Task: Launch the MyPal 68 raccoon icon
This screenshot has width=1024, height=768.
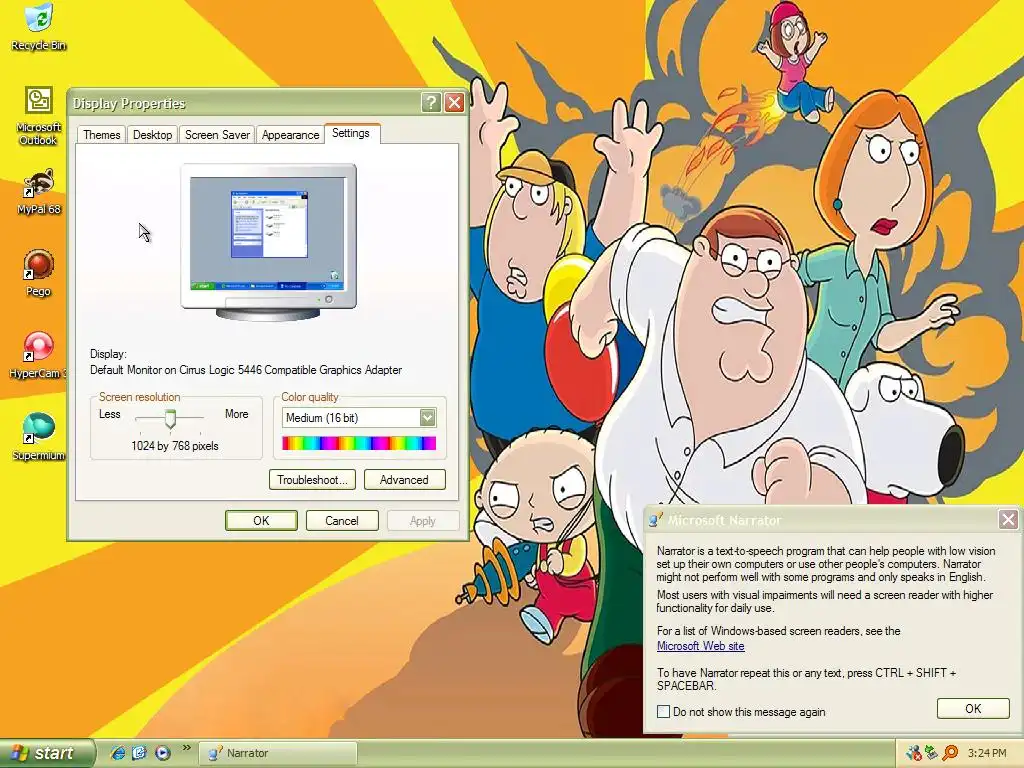Action: pyautogui.click(x=39, y=191)
